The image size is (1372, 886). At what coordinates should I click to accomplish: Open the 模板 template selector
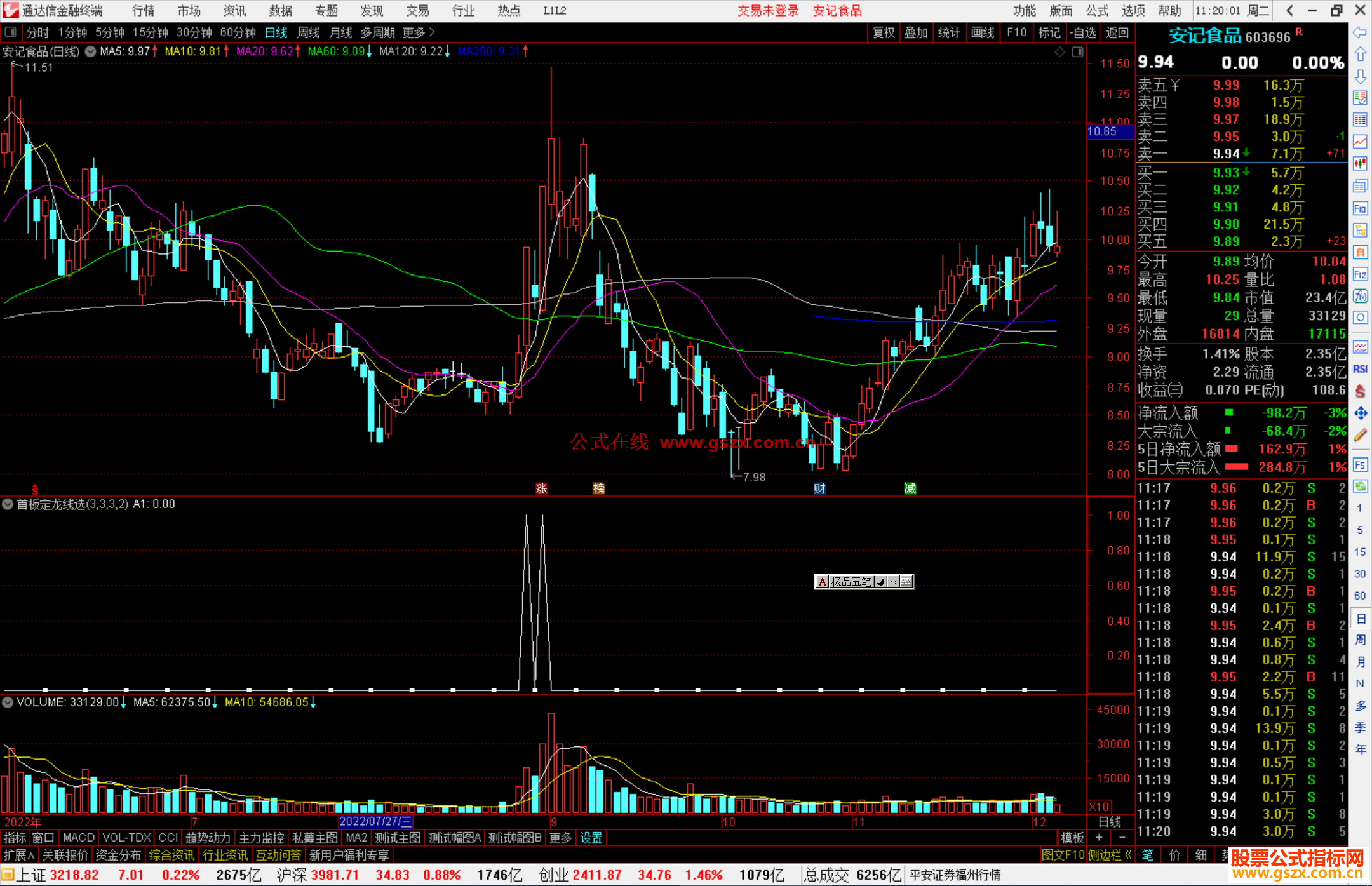[x=1072, y=838]
